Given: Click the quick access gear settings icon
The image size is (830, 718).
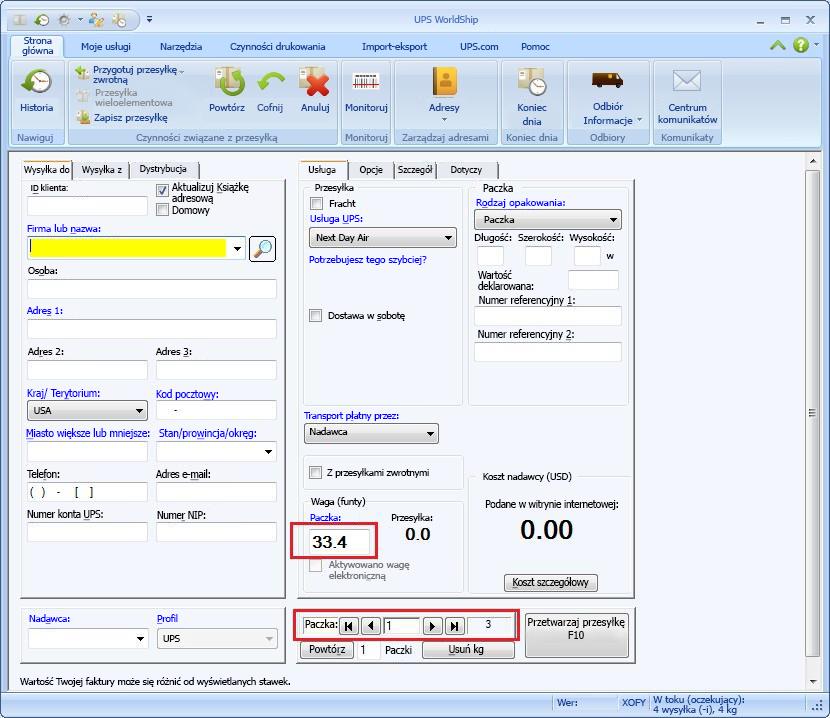Looking at the screenshot, I should tap(64, 20).
